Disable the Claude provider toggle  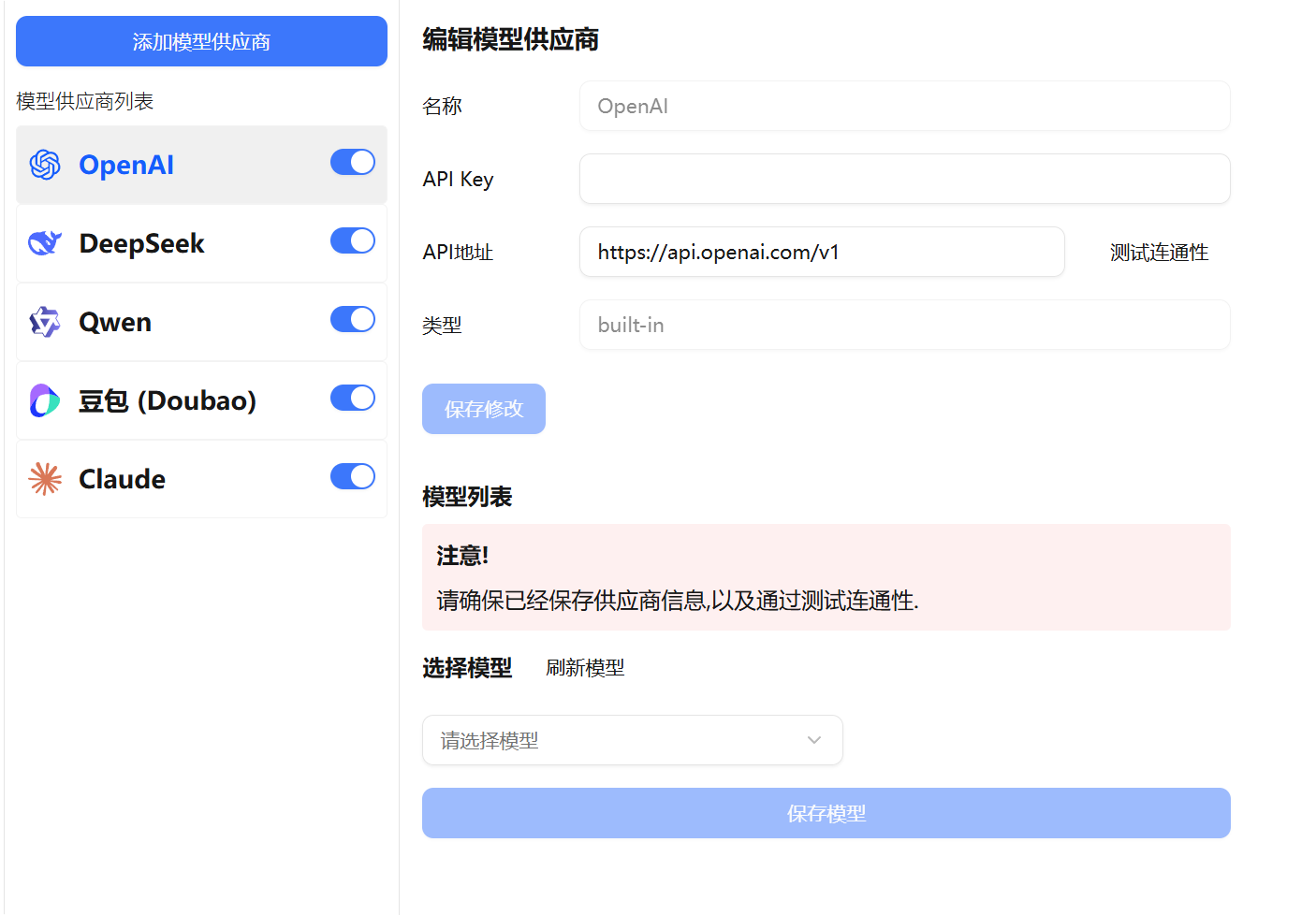(x=352, y=477)
